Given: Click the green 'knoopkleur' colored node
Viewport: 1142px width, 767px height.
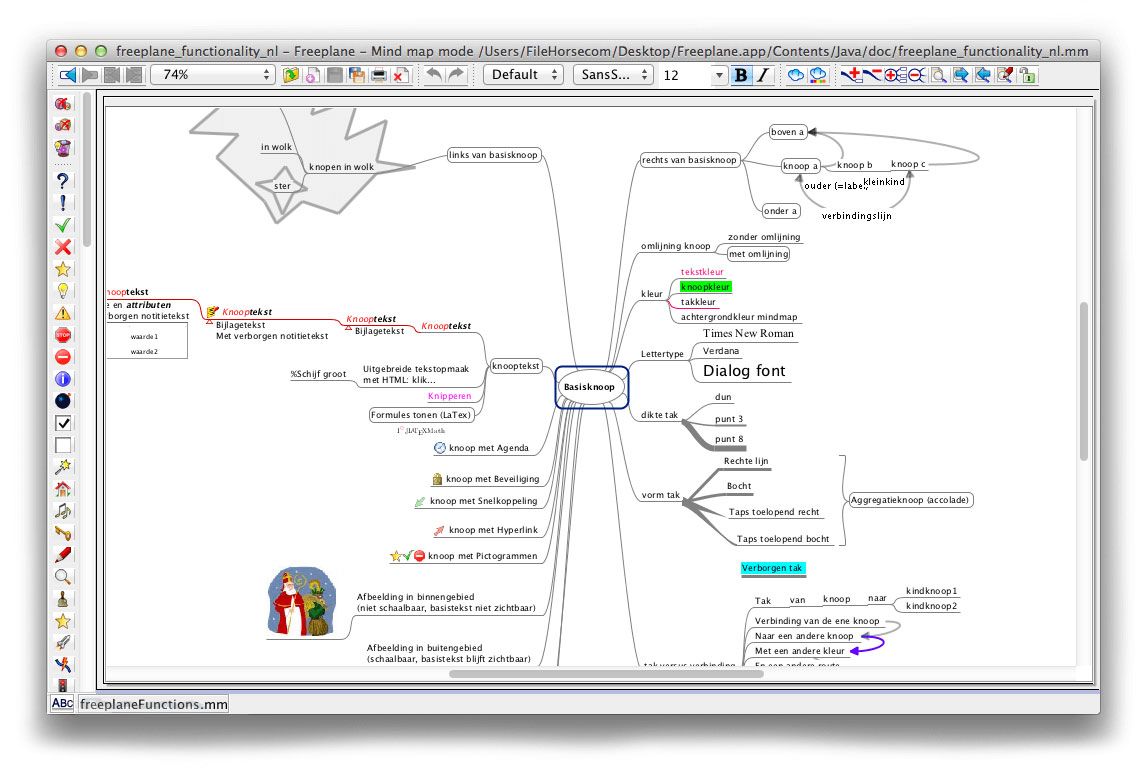Looking at the screenshot, I should 705,287.
